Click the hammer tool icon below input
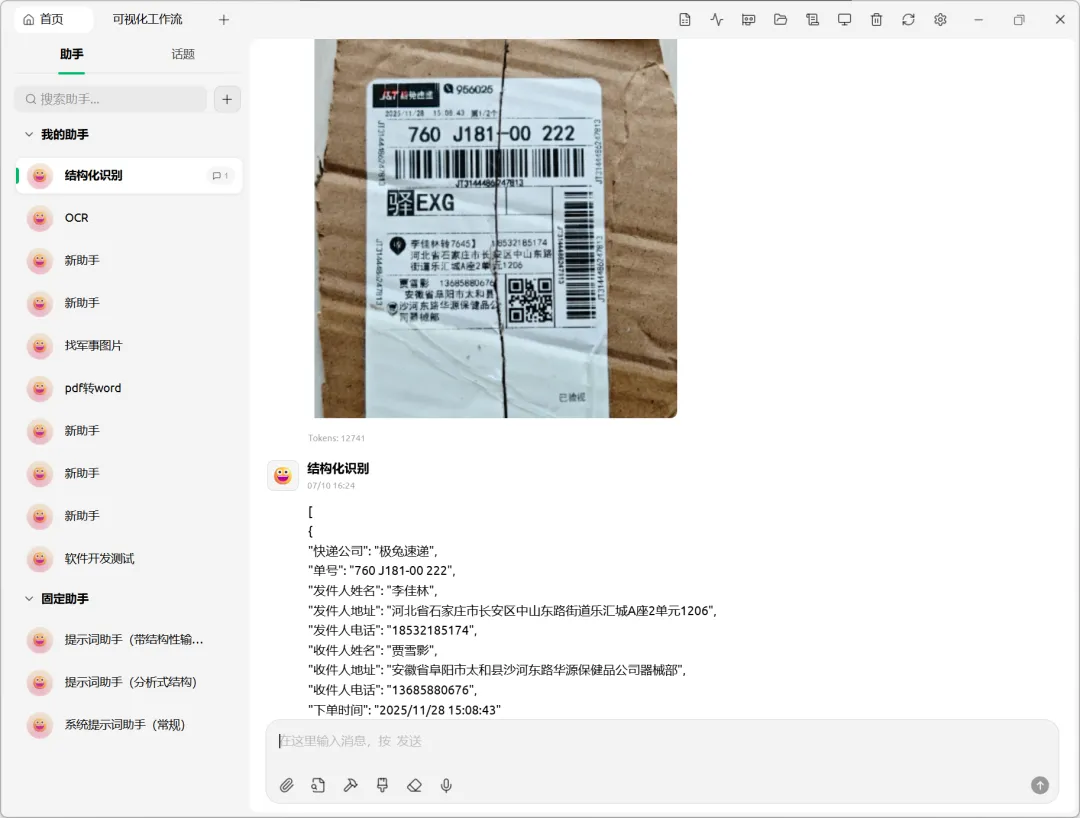The image size is (1080, 818). click(x=351, y=785)
